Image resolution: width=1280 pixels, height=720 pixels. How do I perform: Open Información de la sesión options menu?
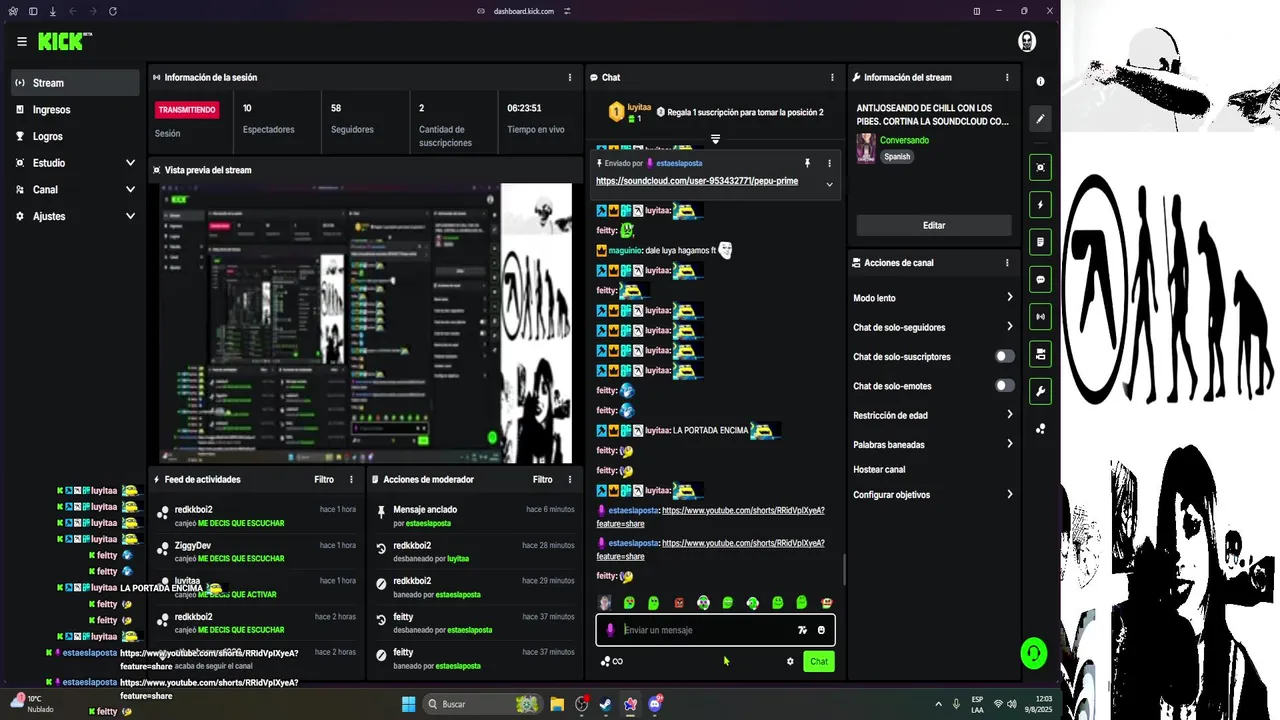pyautogui.click(x=570, y=77)
